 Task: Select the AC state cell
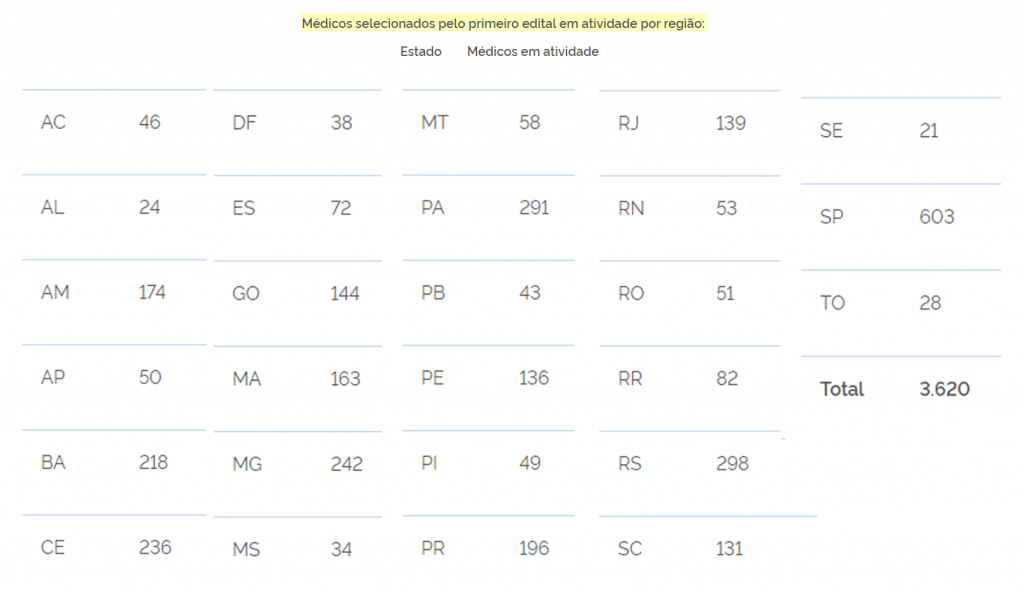pos(53,123)
